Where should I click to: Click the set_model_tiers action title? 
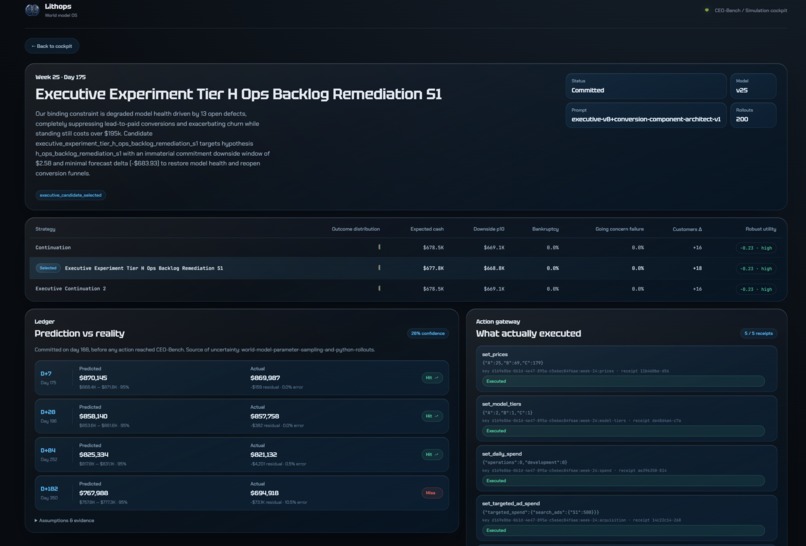click(x=502, y=404)
